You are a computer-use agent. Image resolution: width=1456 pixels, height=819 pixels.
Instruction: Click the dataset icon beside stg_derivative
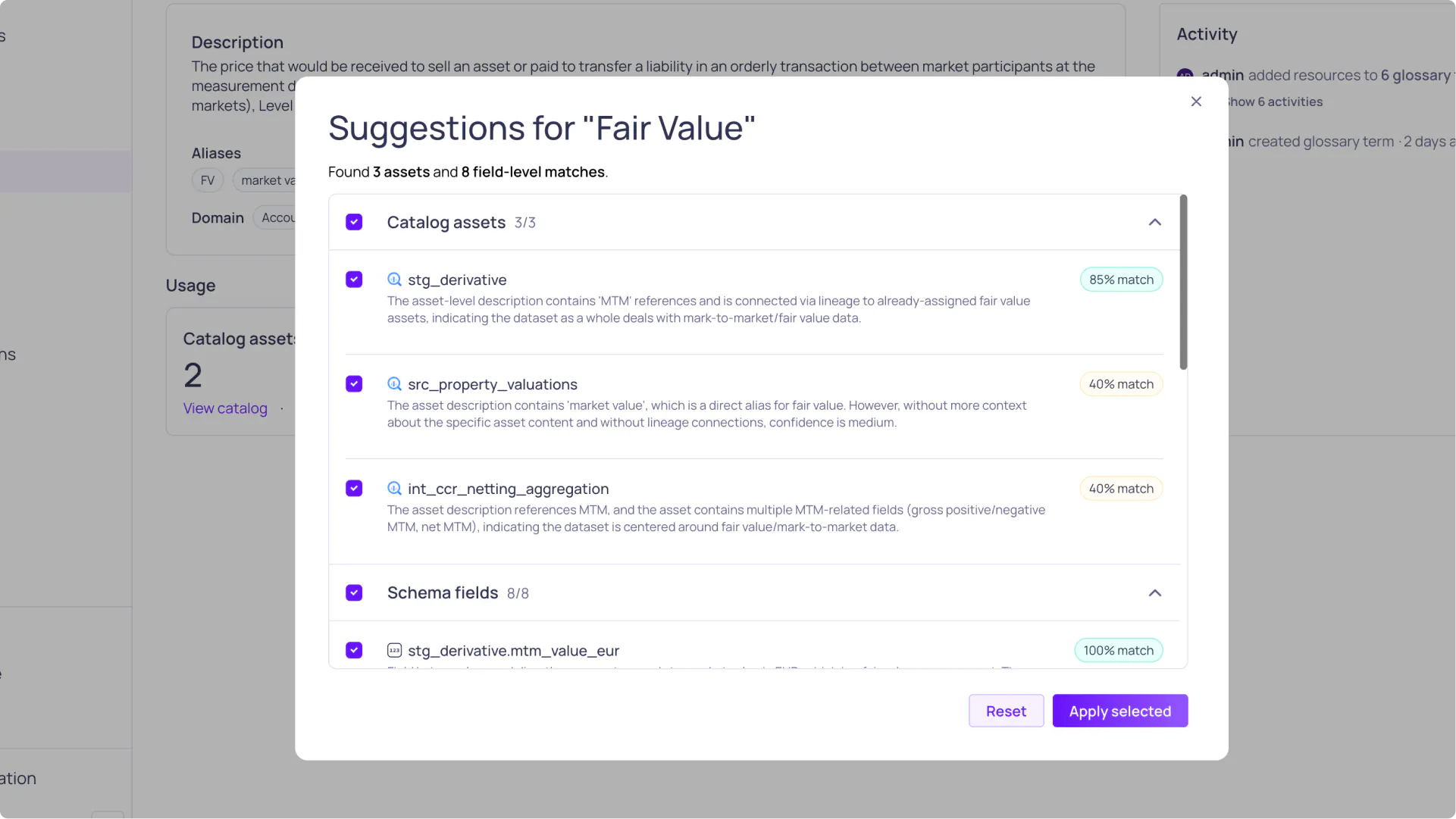coord(394,280)
